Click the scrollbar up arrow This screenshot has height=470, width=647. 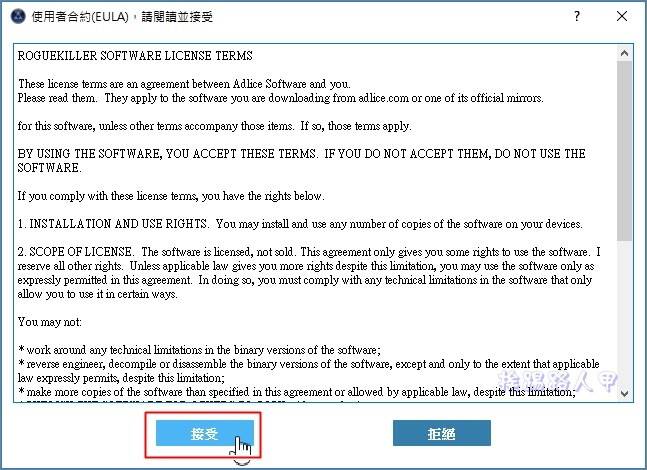(x=625, y=53)
